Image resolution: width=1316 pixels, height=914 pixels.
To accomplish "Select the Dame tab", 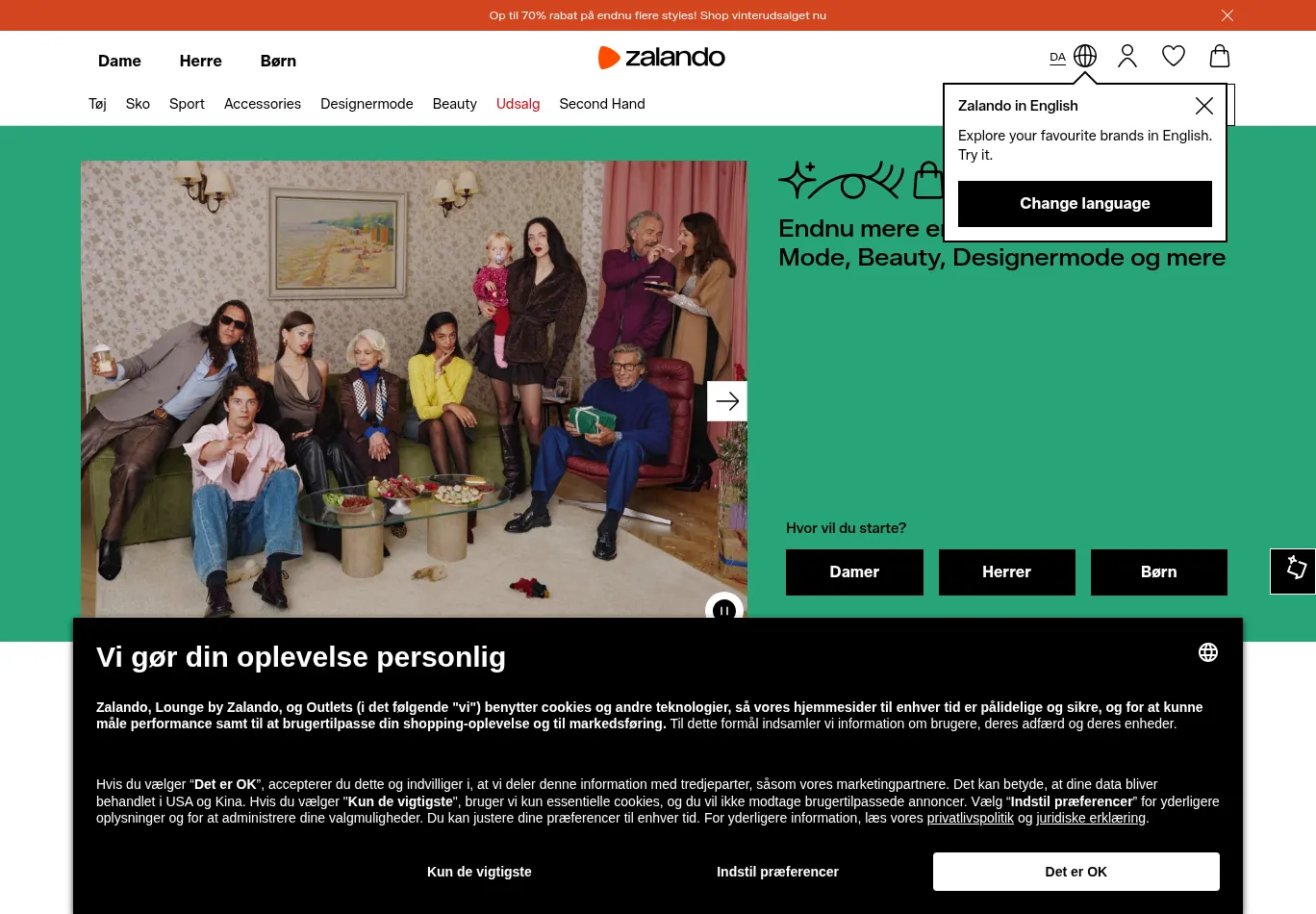I will tap(119, 61).
